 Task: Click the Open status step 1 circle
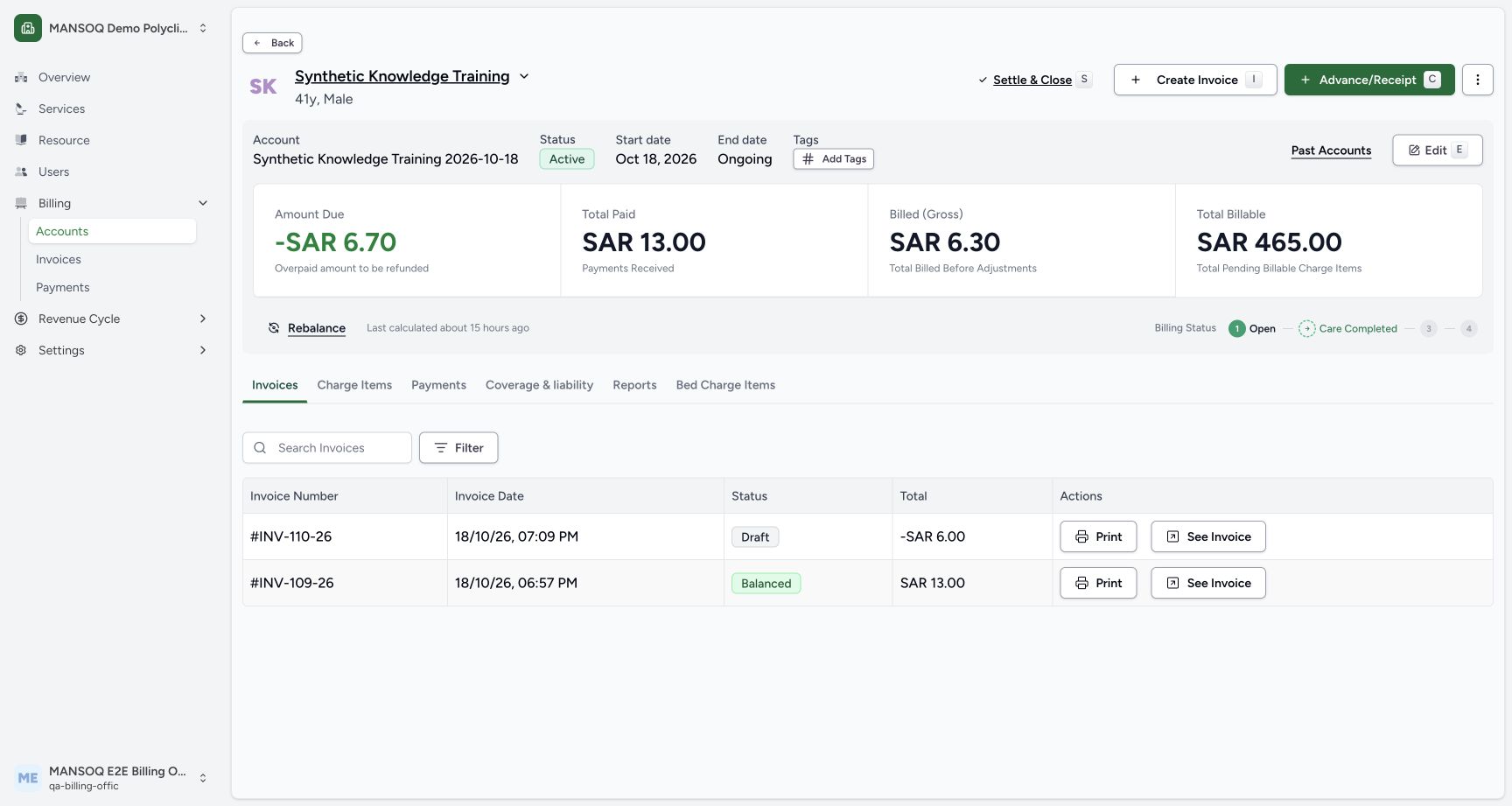tap(1236, 329)
